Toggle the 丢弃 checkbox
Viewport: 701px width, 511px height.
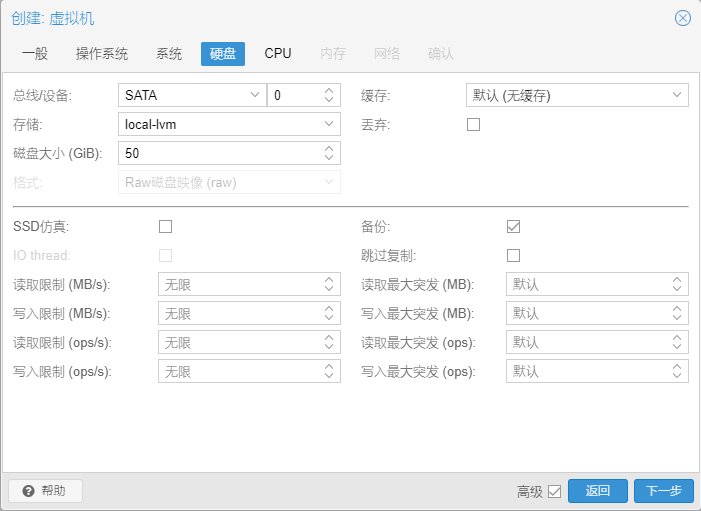click(473, 124)
